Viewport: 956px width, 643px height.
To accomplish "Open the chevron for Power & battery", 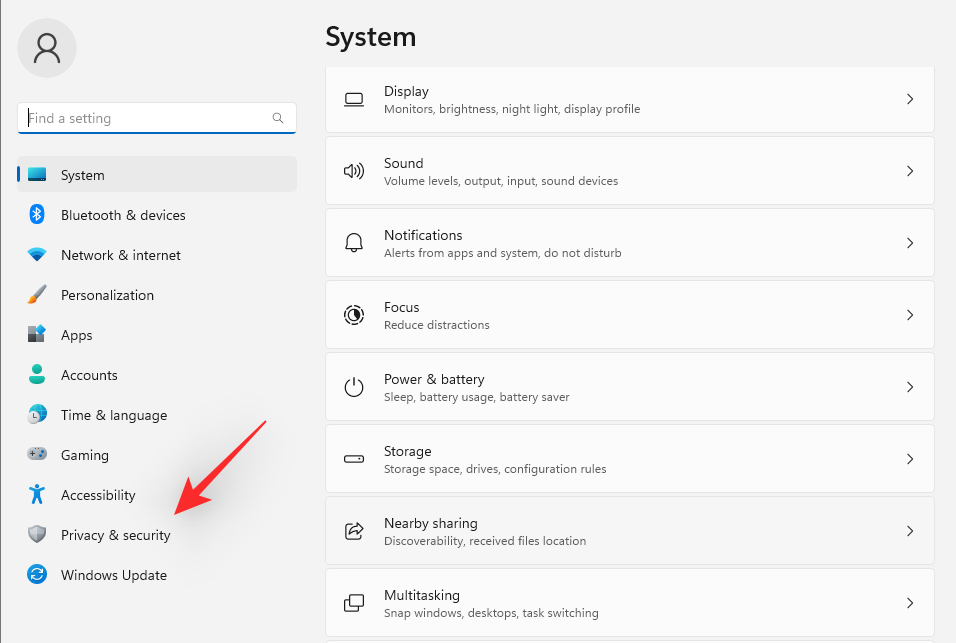I will coord(909,387).
